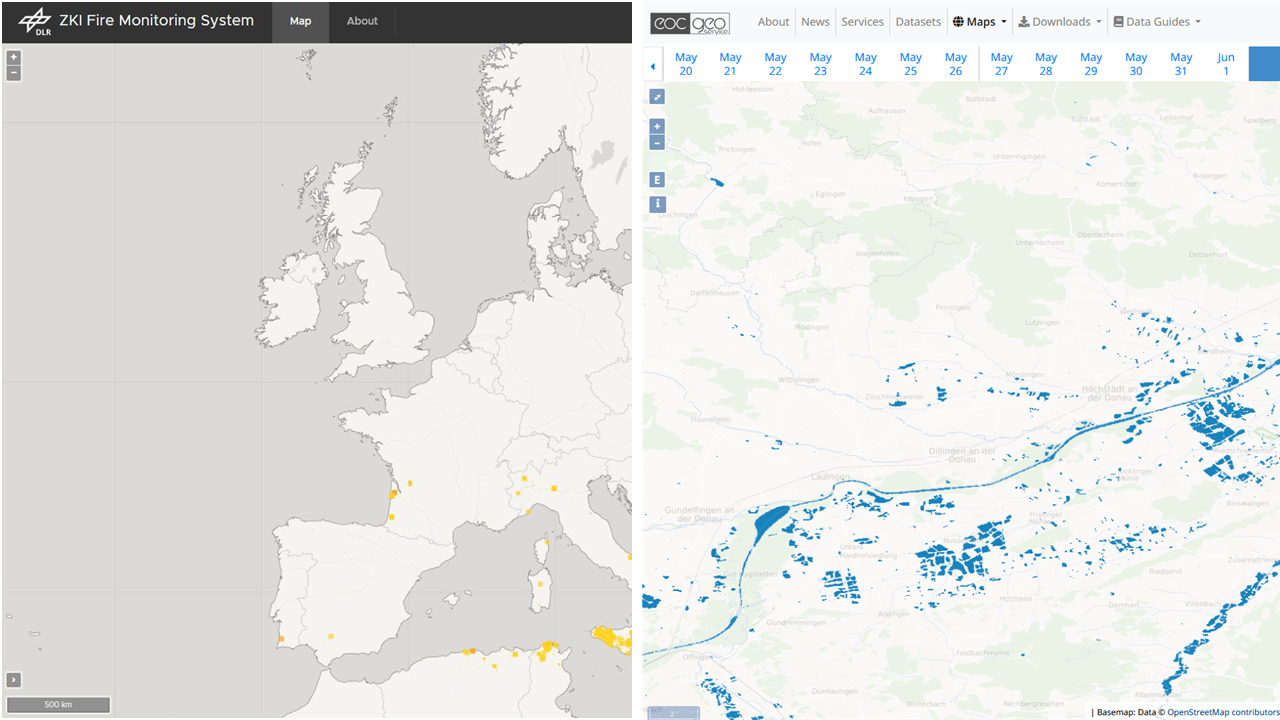The width and height of the screenshot is (1280, 720).
Task: Zoom in on the fire monitoring map
Action: 14,58
